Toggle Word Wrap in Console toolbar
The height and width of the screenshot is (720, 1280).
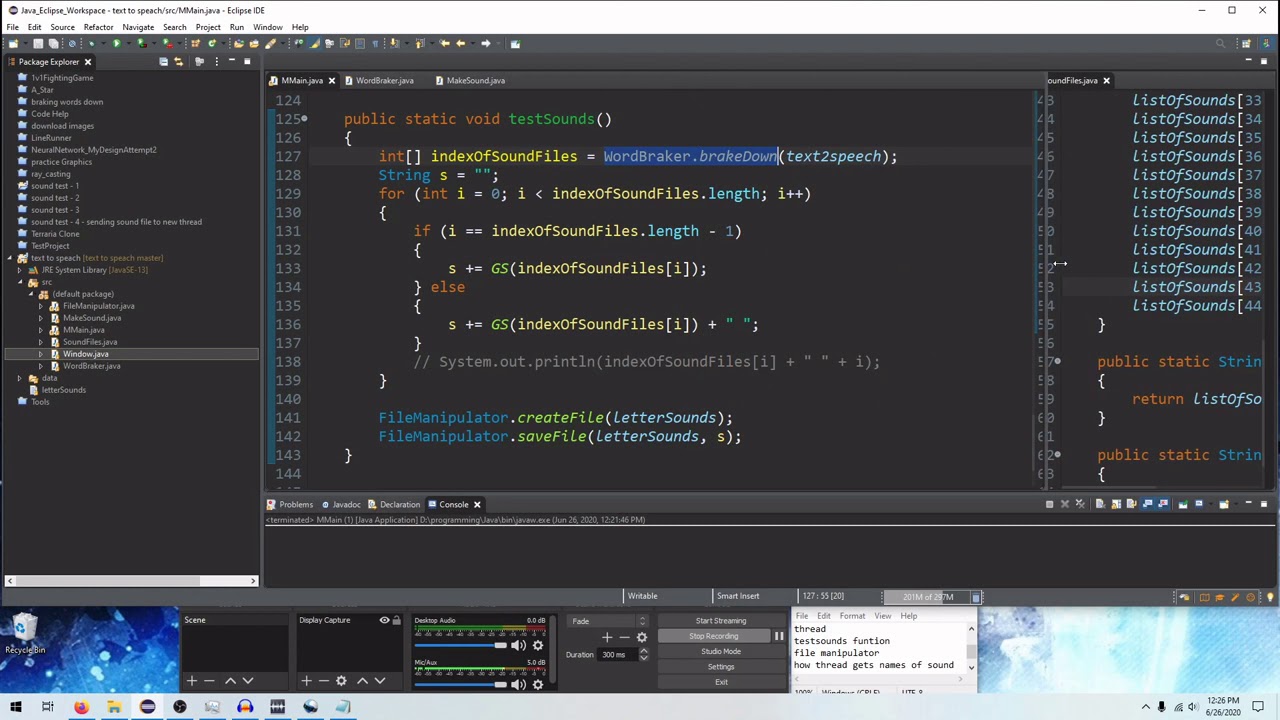[x=1131, y=504]
